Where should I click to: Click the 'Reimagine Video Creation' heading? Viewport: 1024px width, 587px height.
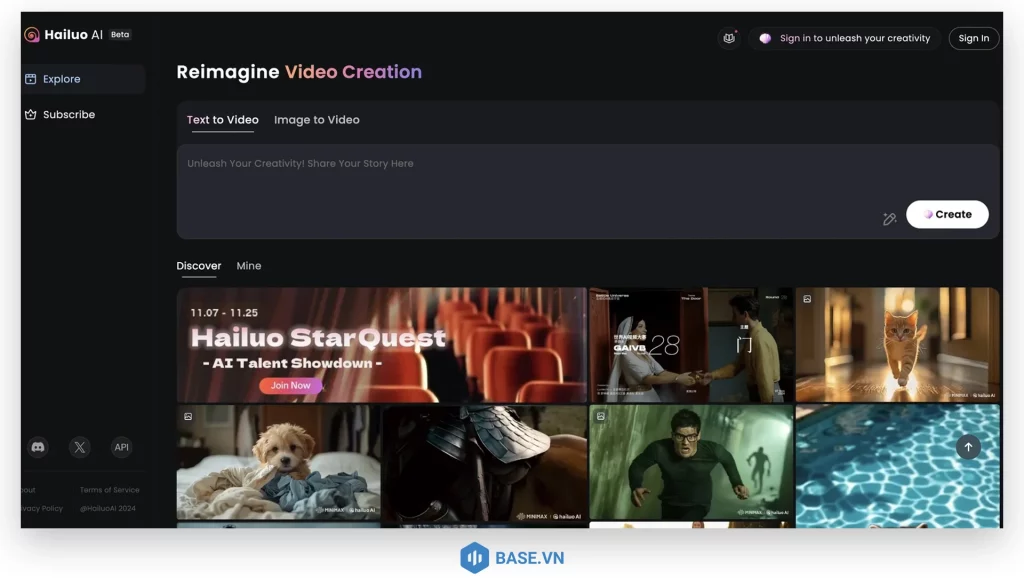click(x=299, y=72)
